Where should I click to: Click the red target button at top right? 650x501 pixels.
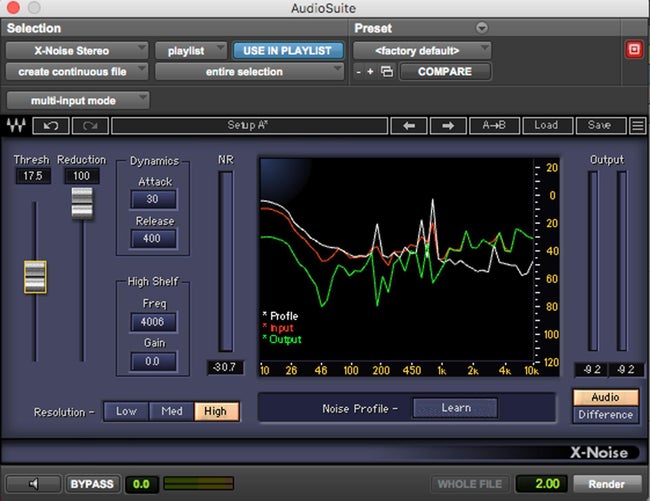coord(634,50)
